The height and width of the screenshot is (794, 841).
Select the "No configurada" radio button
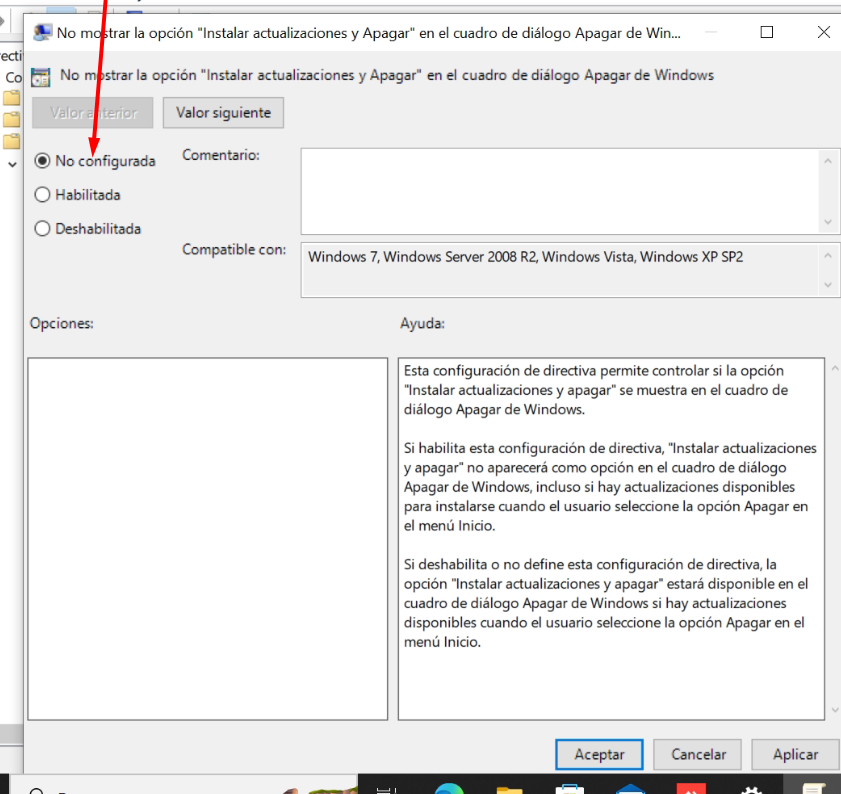pyautogui.click(x=42, y=161)
